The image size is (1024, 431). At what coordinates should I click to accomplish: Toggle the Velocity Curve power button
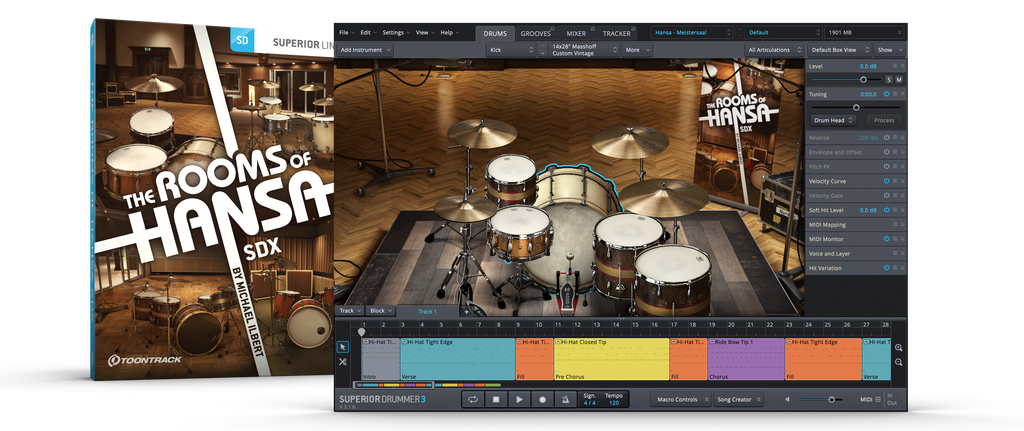[x=887, y=181]
